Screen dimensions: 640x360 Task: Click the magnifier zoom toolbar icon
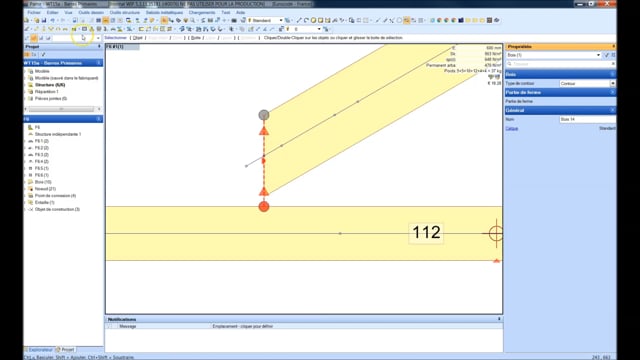point(192,20)
